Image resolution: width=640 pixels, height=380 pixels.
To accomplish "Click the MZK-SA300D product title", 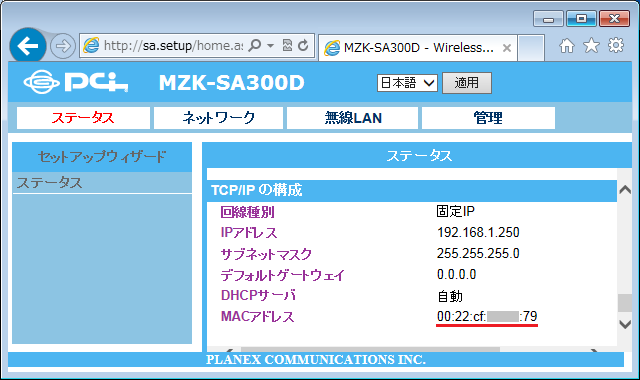I will (x=231, y=83).
